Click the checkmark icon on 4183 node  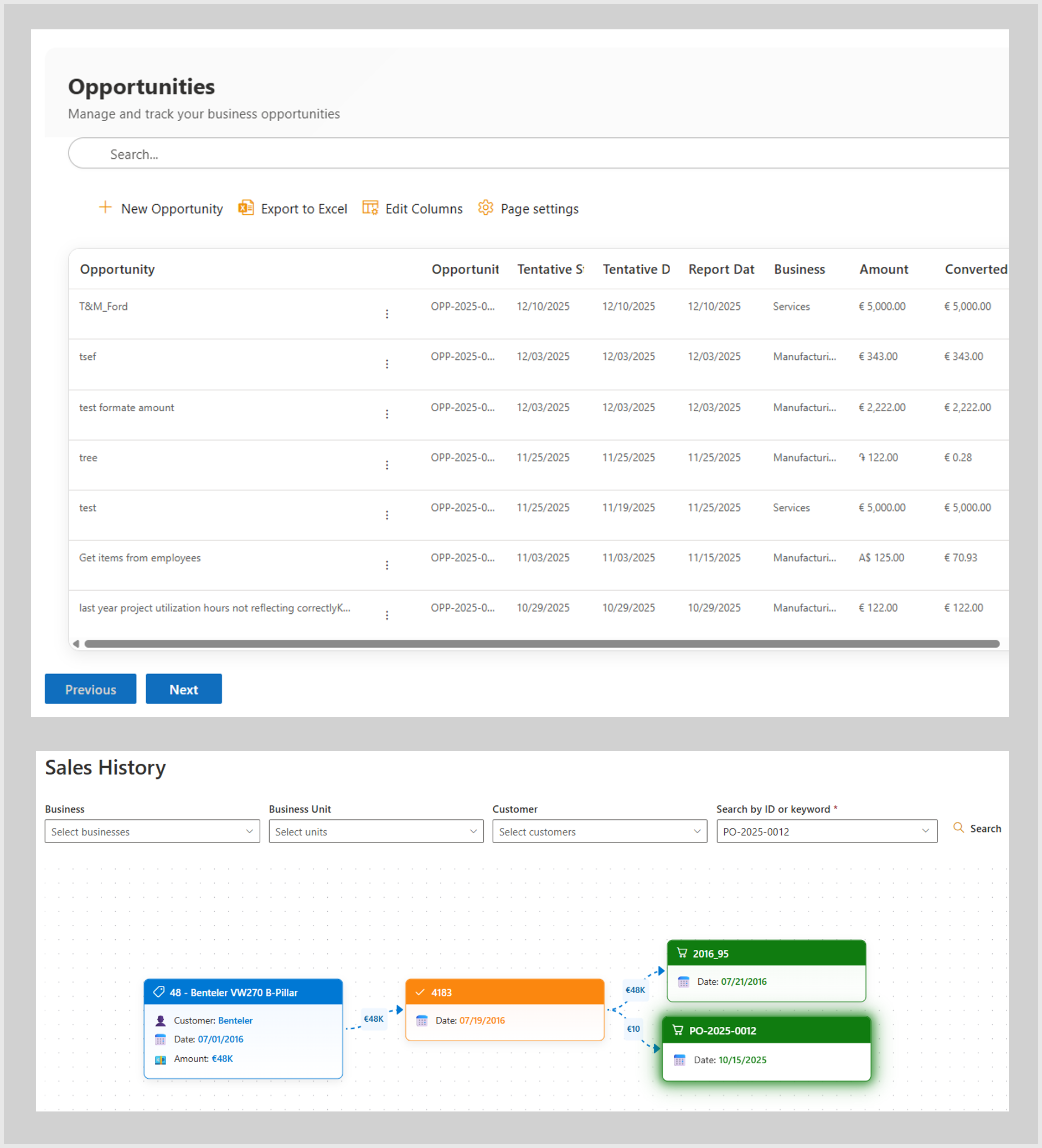click(420, 992)
